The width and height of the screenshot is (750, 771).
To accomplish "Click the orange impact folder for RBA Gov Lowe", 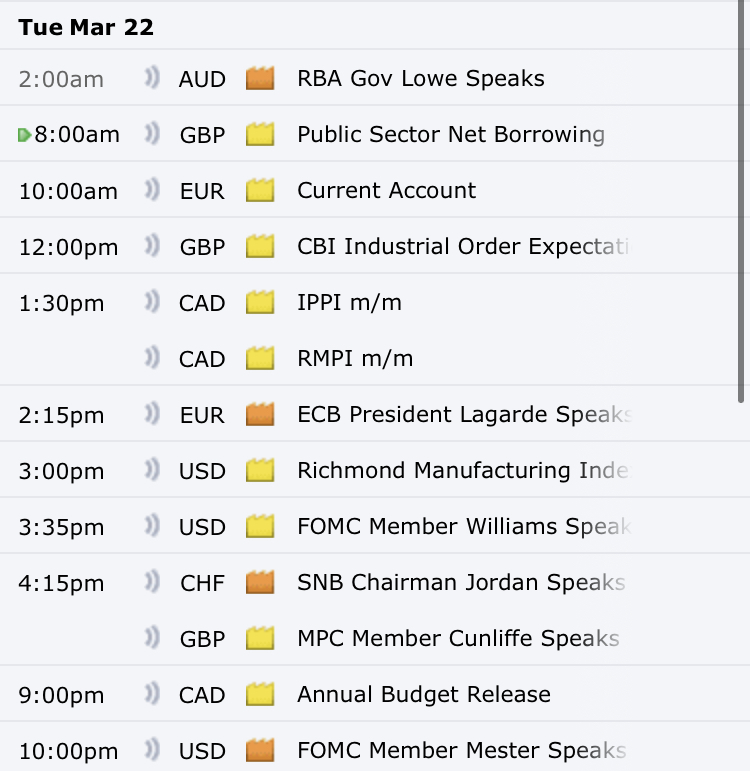I will (260, 78).
